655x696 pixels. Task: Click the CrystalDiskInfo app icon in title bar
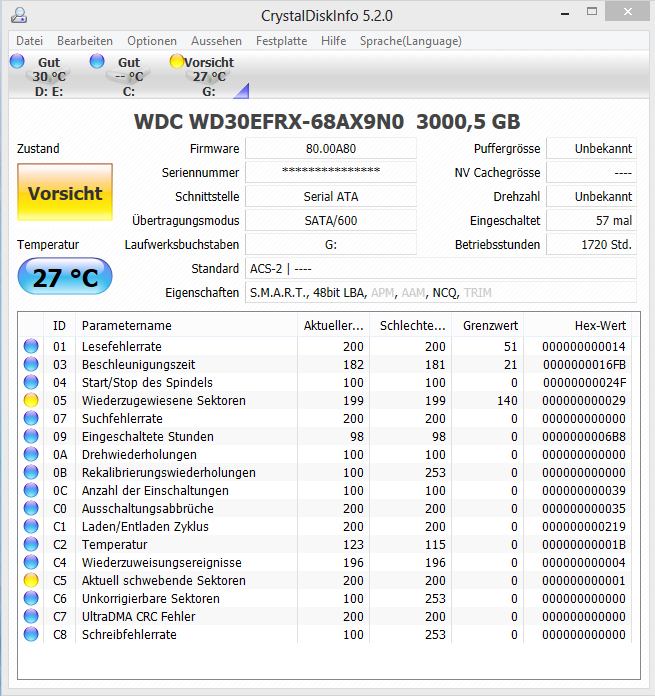tap(19, 15)
